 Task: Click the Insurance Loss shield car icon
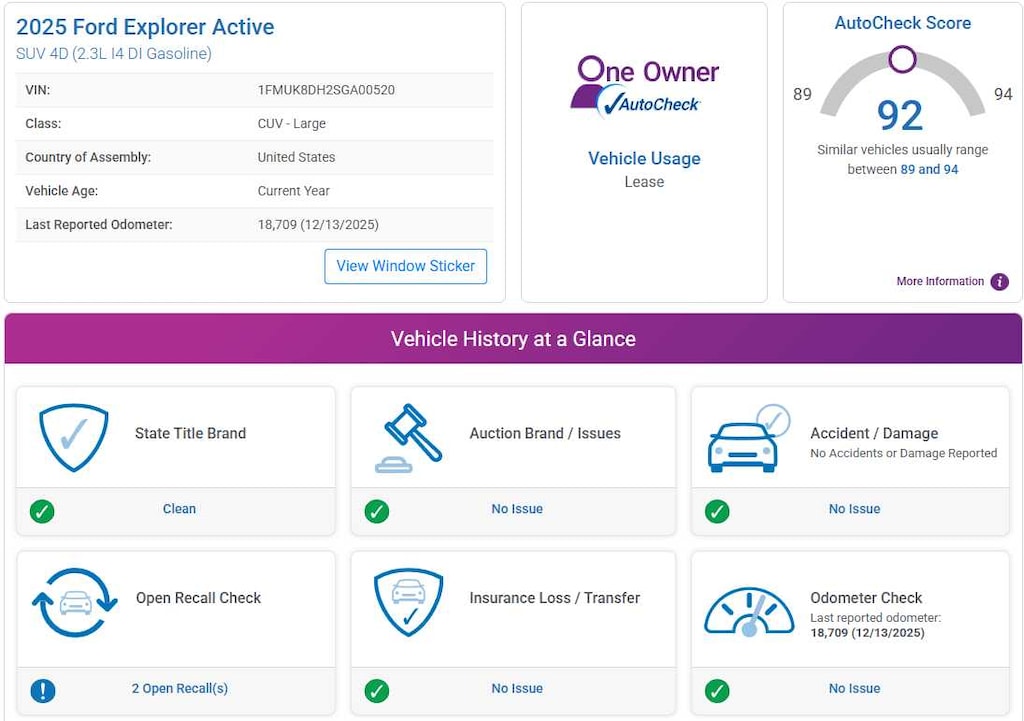[408, 602]
